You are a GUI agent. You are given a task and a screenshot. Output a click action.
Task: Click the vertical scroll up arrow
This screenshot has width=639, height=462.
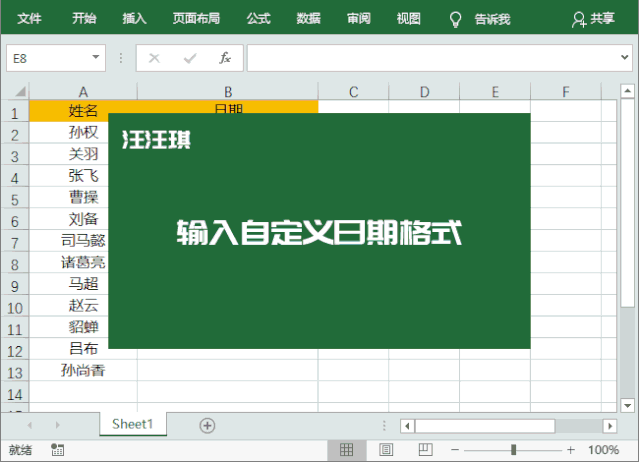point(627,91)
